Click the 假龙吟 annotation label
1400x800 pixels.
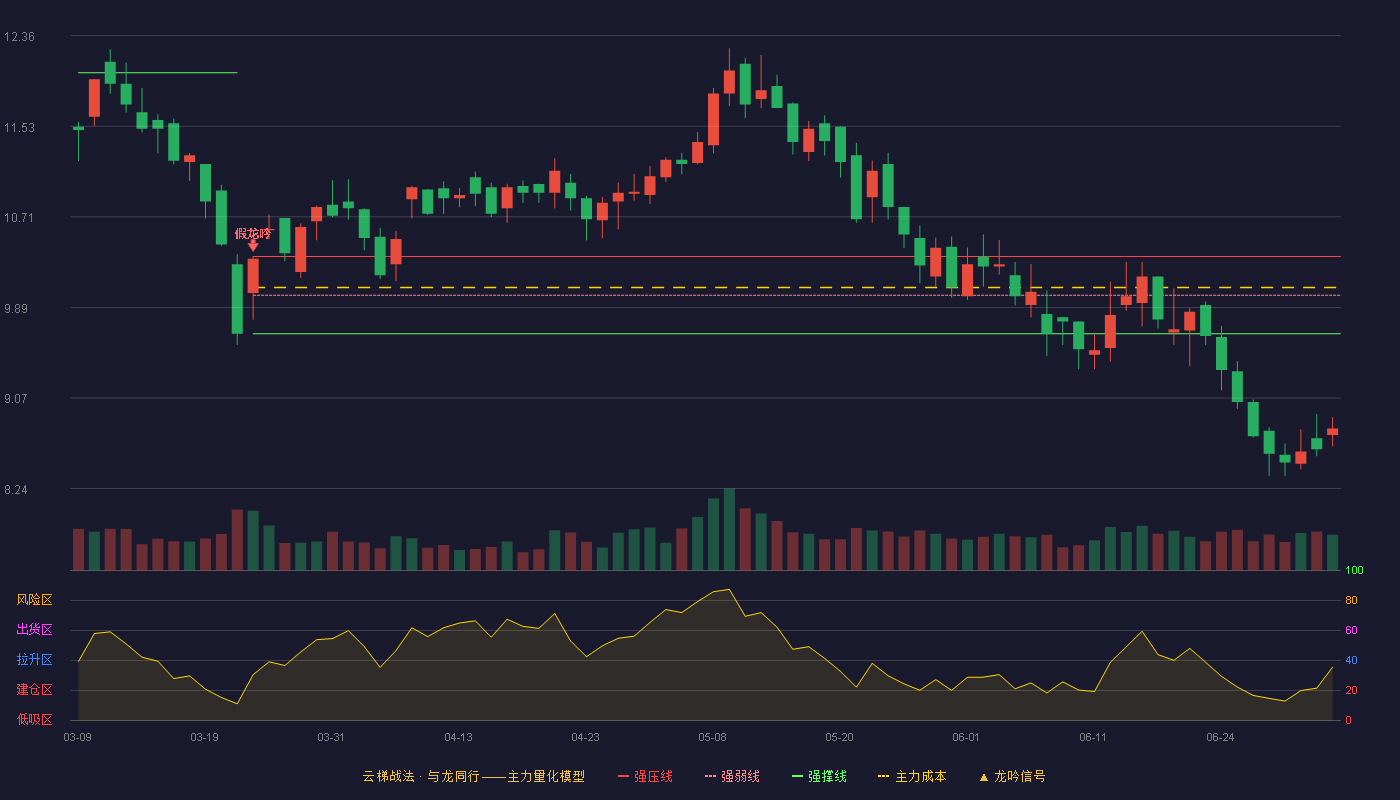pos(253,233)
